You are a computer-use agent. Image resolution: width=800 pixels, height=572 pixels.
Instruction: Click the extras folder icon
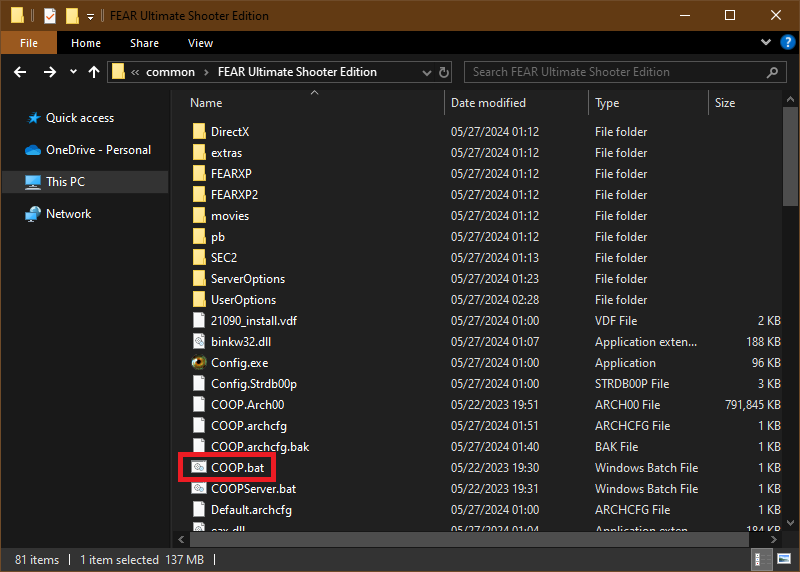point(199,153)
